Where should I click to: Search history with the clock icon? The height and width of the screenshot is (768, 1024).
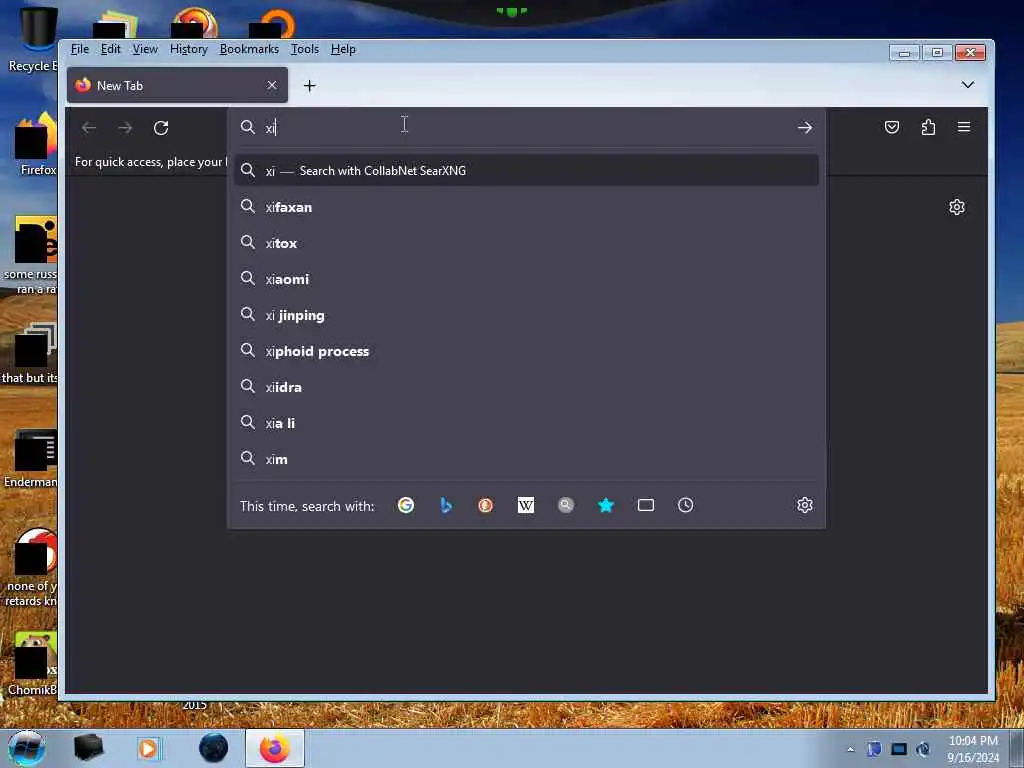coord(686,505)
